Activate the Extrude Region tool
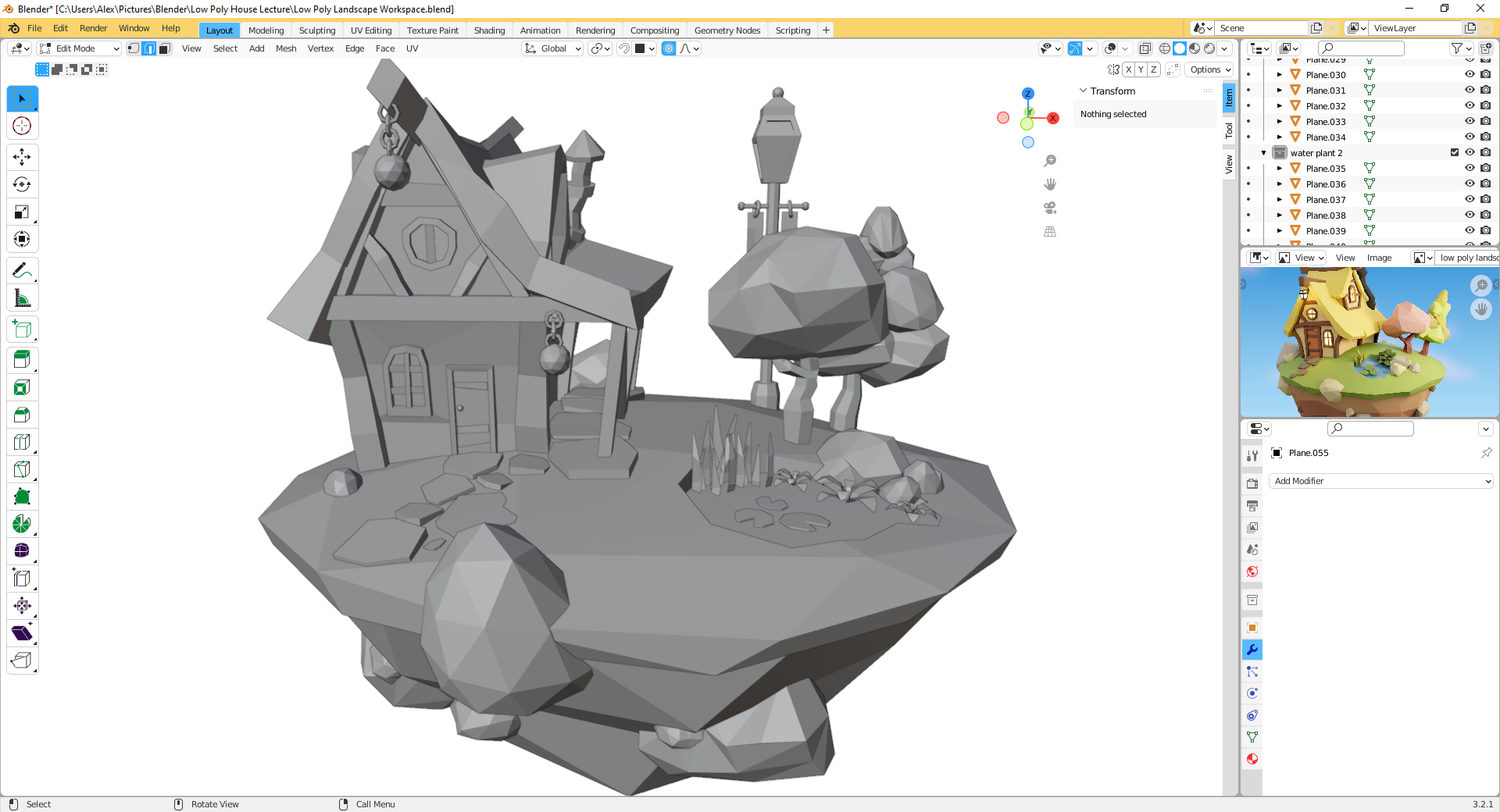Viewport: 1500px width, 812px height. point(22,360)
